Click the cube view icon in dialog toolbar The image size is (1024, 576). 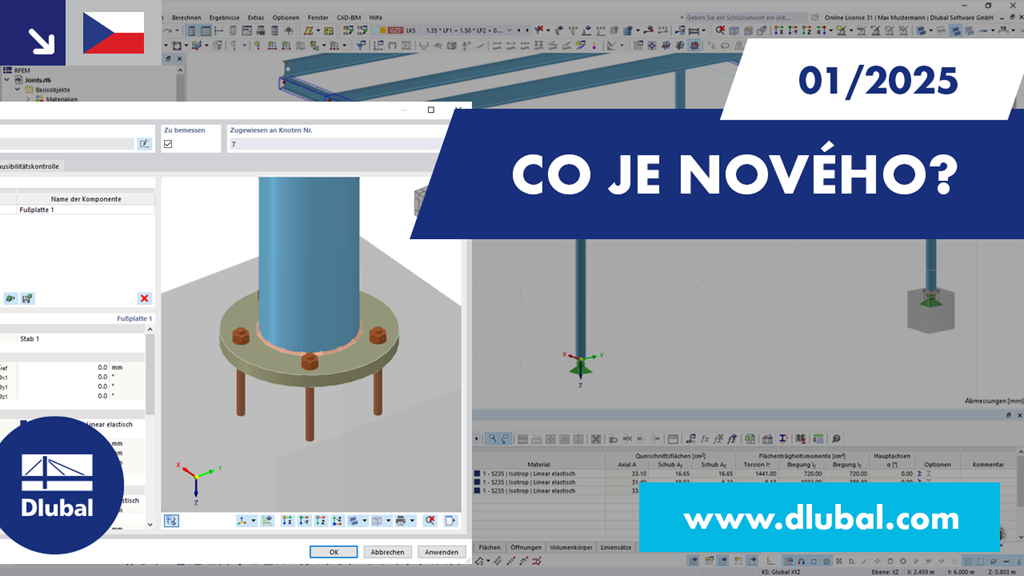tap(377, 520)
